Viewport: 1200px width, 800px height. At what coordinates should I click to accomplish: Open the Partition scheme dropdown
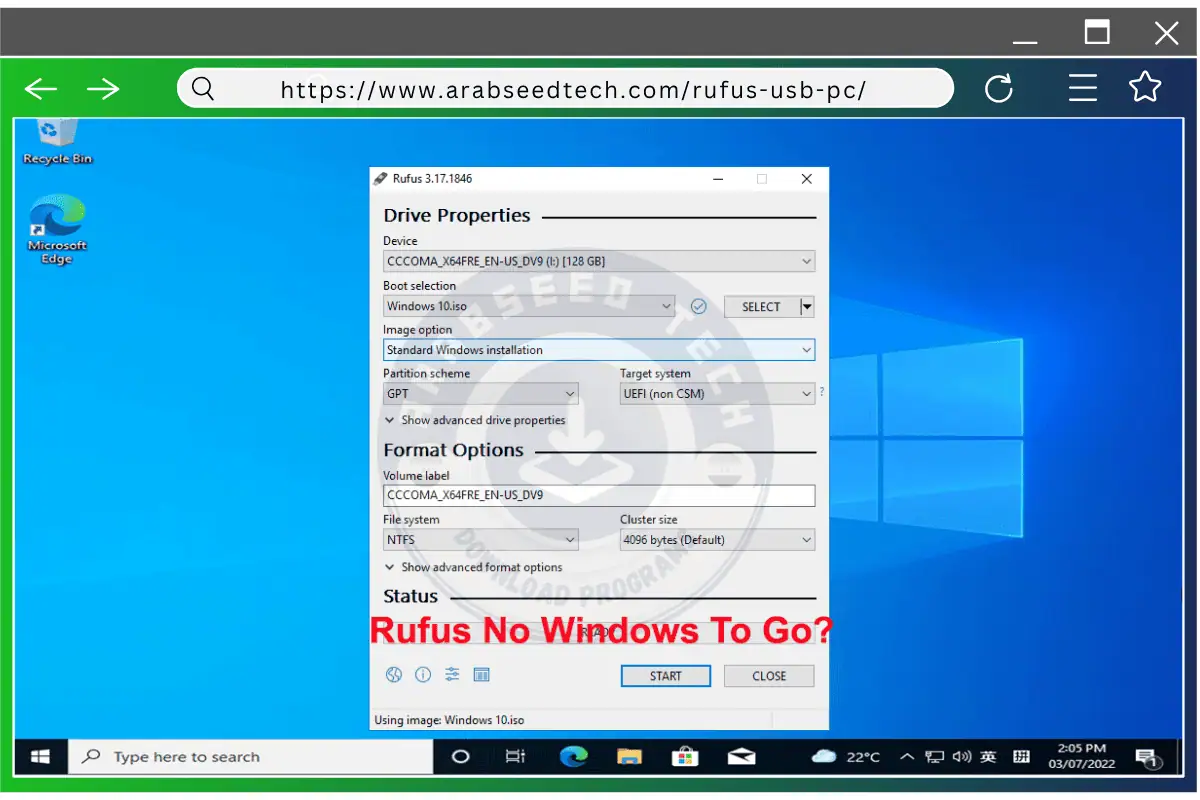pos(569,393)
